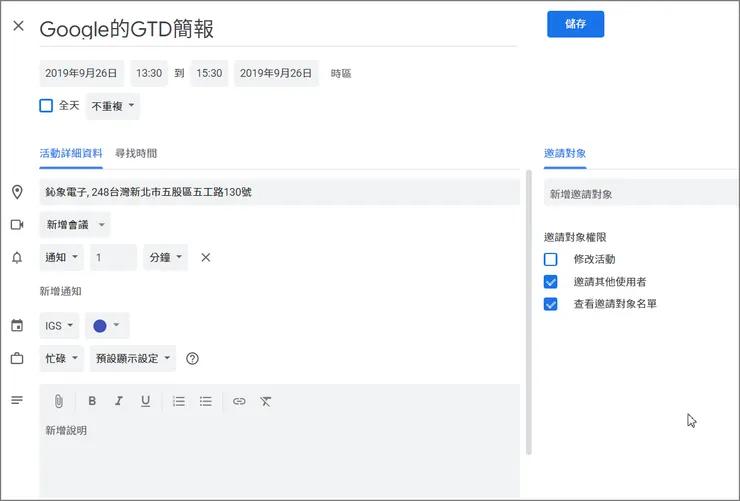Switch to the 活動詳細資料 tab
The width and height of the screenshot is (740, 501).
pos(71,153)
